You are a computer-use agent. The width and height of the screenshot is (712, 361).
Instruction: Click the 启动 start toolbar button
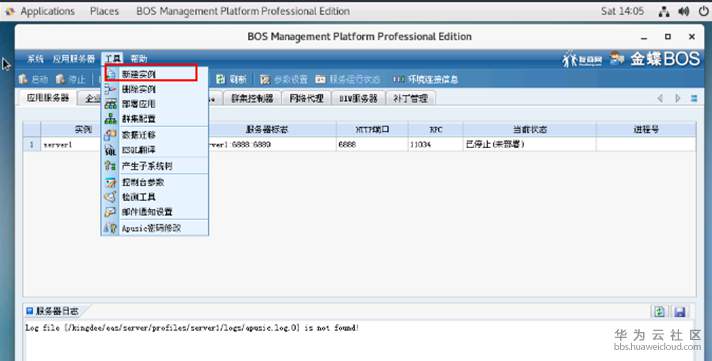[33, 79]
